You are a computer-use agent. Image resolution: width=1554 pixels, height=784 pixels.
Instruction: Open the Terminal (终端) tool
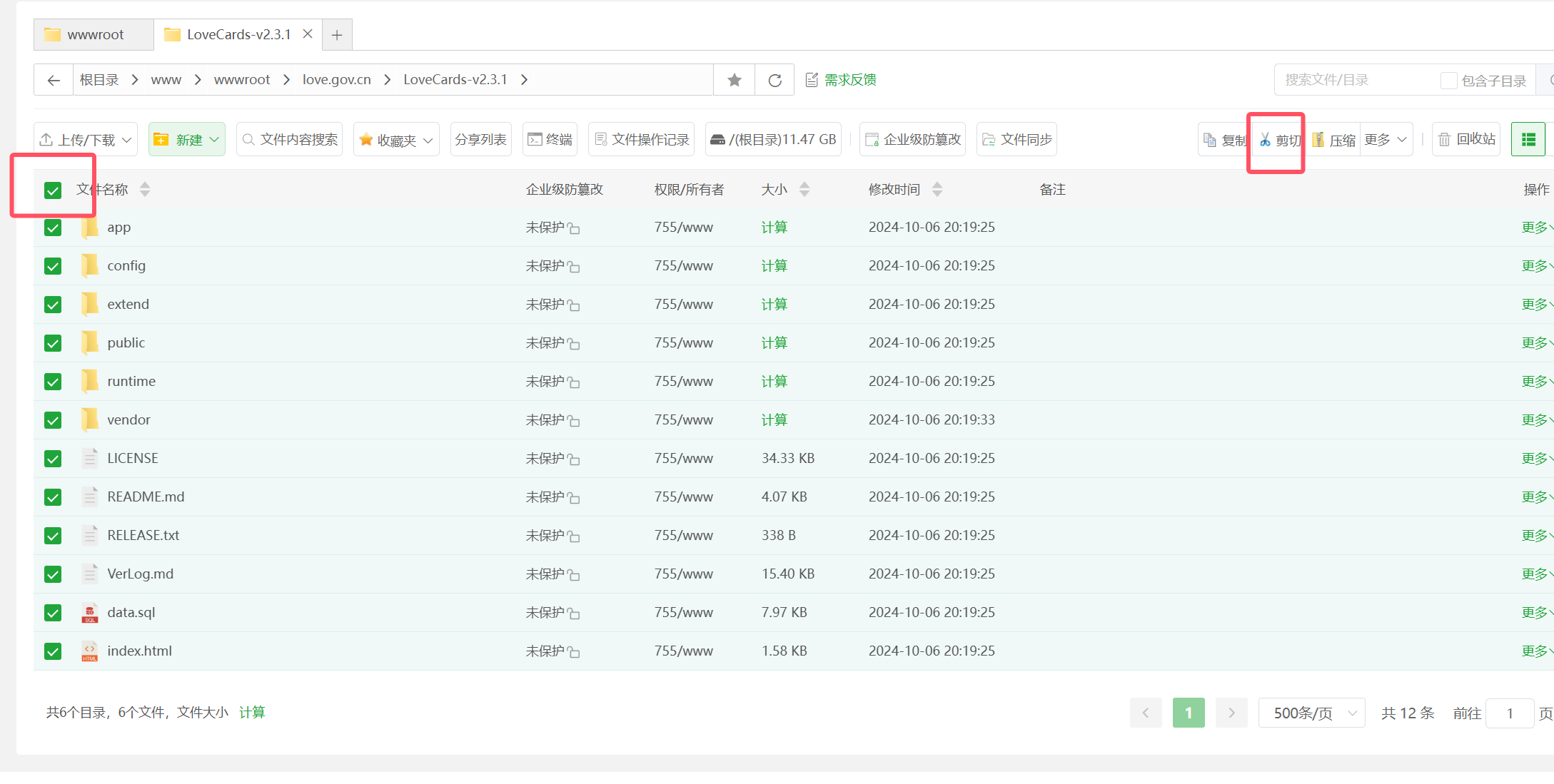coord(550,139)
